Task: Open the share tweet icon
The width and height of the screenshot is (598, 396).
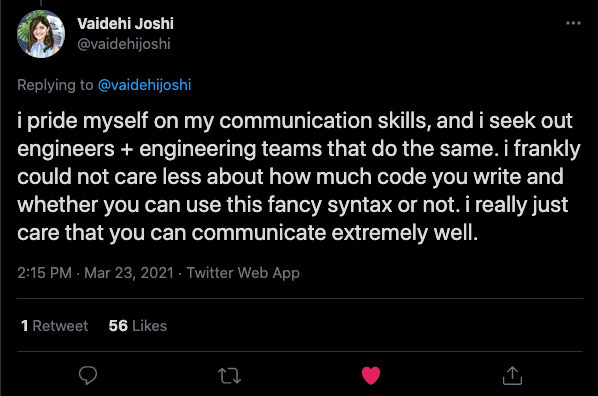Action: tap(512, 375)
